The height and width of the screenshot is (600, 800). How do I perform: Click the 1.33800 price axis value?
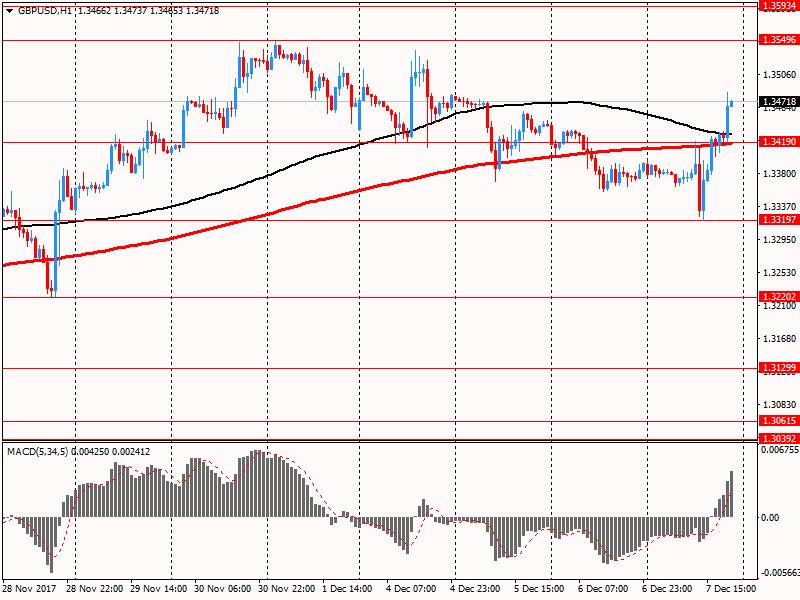tap(780, 174)
